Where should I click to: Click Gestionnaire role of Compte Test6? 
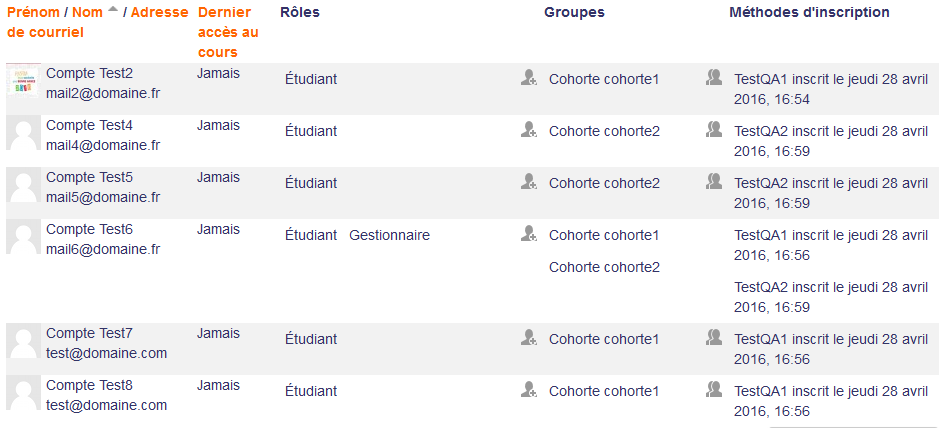(390, 235)
